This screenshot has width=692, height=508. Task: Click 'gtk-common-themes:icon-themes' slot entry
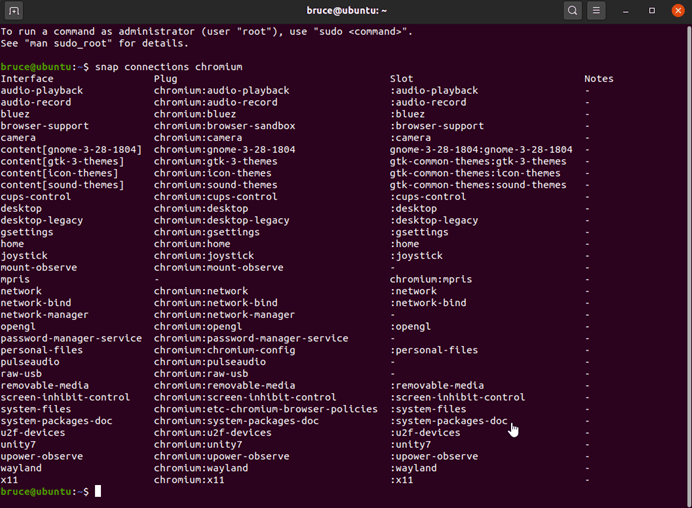pyautogui.click(x=475, y=173)
